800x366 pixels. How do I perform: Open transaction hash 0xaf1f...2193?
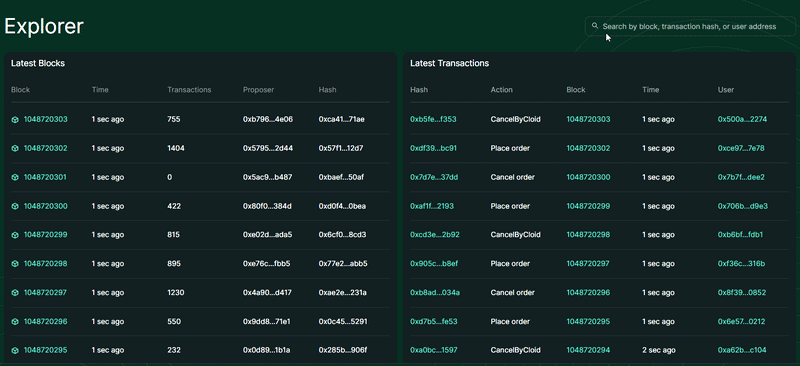coord(432,206)
